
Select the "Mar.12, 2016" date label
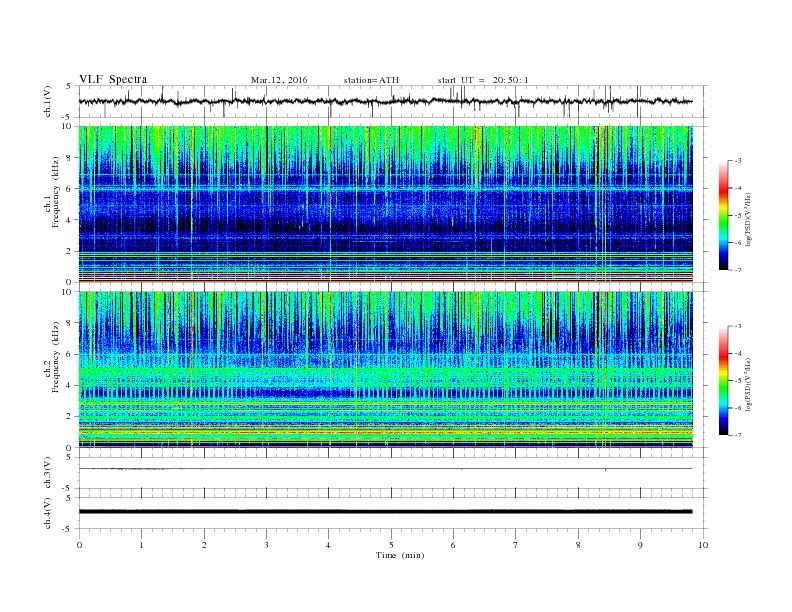pyautogui.click(x=279, y=80)
